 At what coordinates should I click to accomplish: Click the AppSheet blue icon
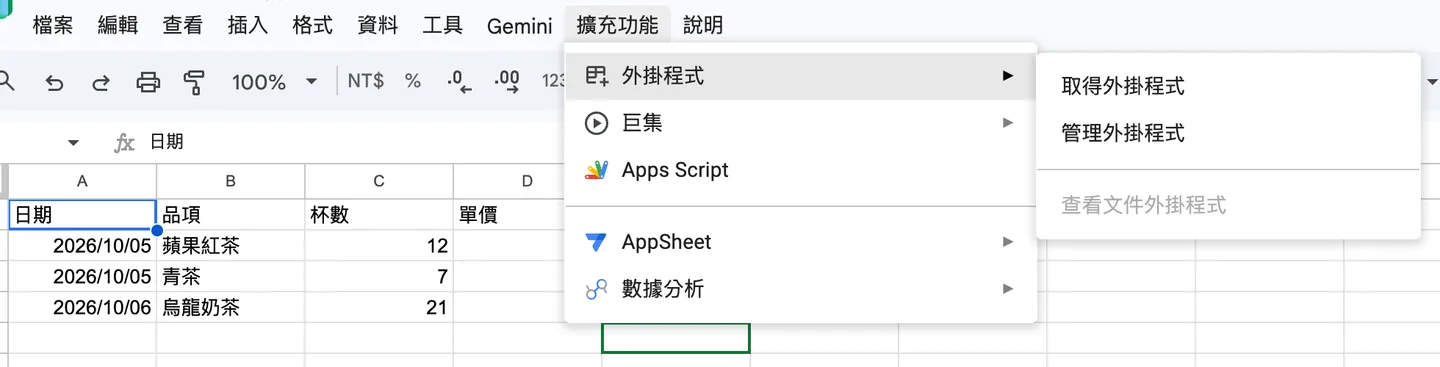[596, 242]
